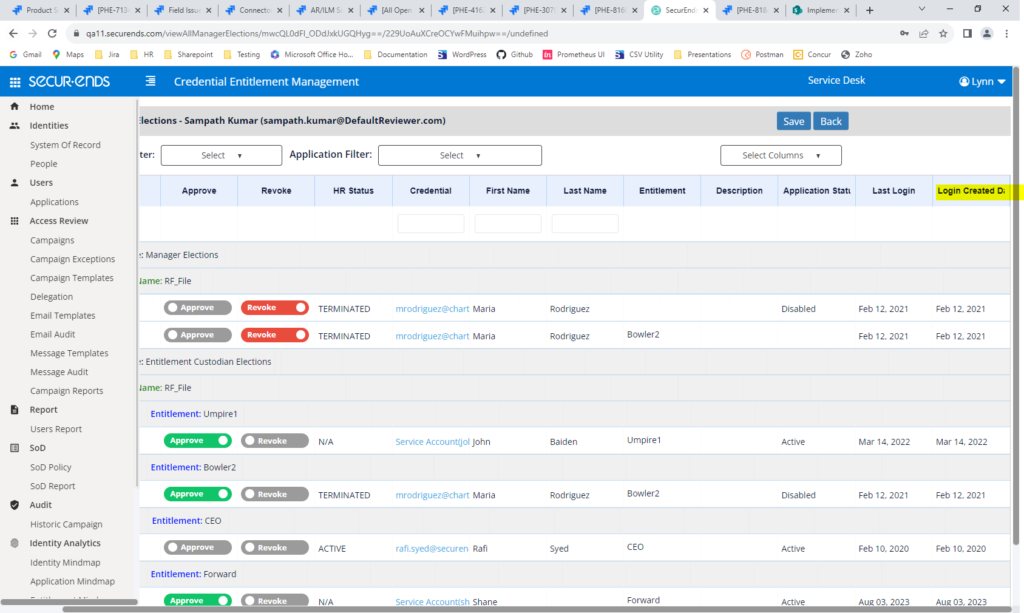Click the page's vertical scrollbar
Screen dimensions: 1024x613
click(x=1015, y=307)
